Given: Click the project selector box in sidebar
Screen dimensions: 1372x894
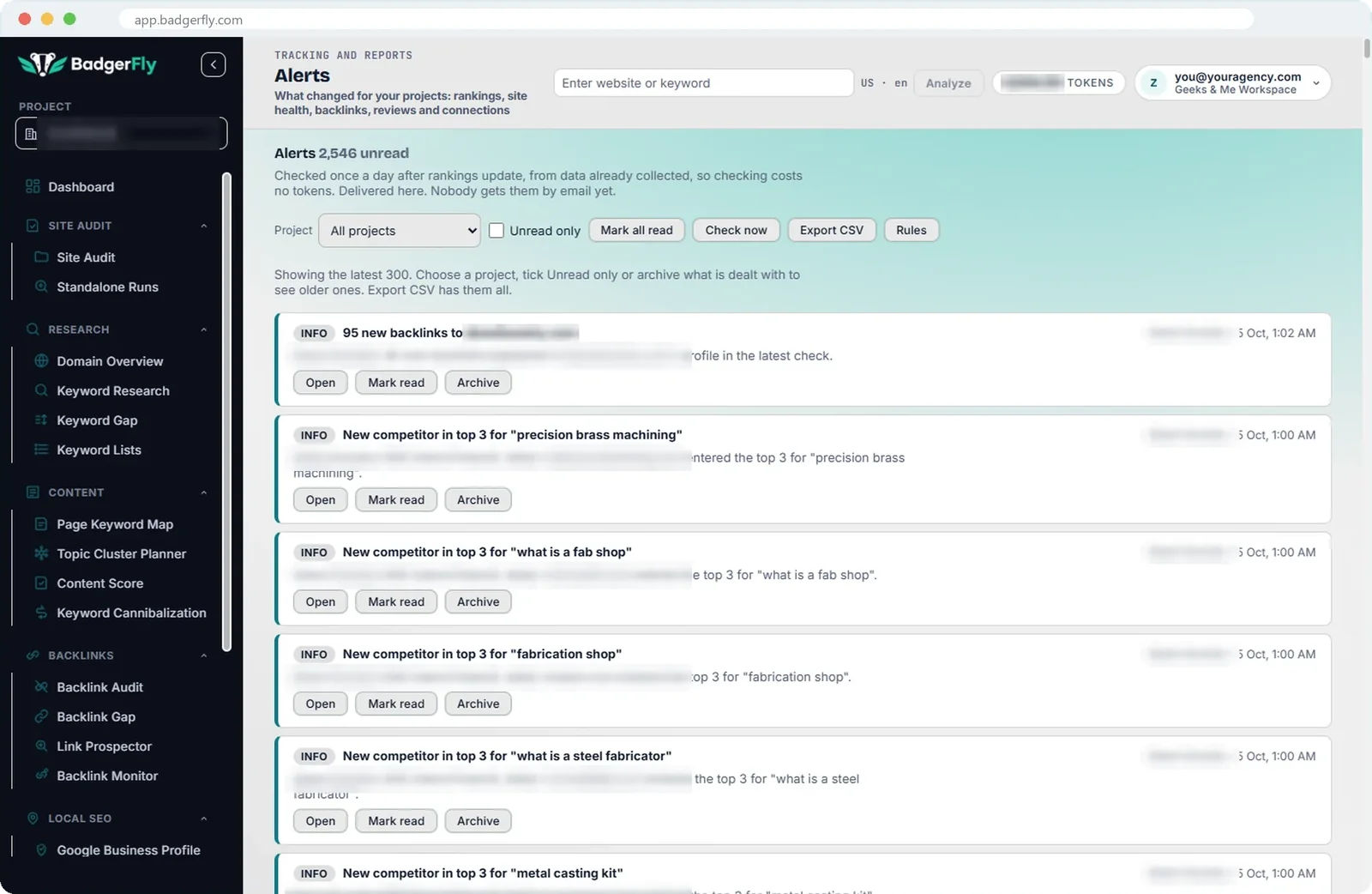Looking at the screenshot, I should pyautogui.click(x=121, y=133).
